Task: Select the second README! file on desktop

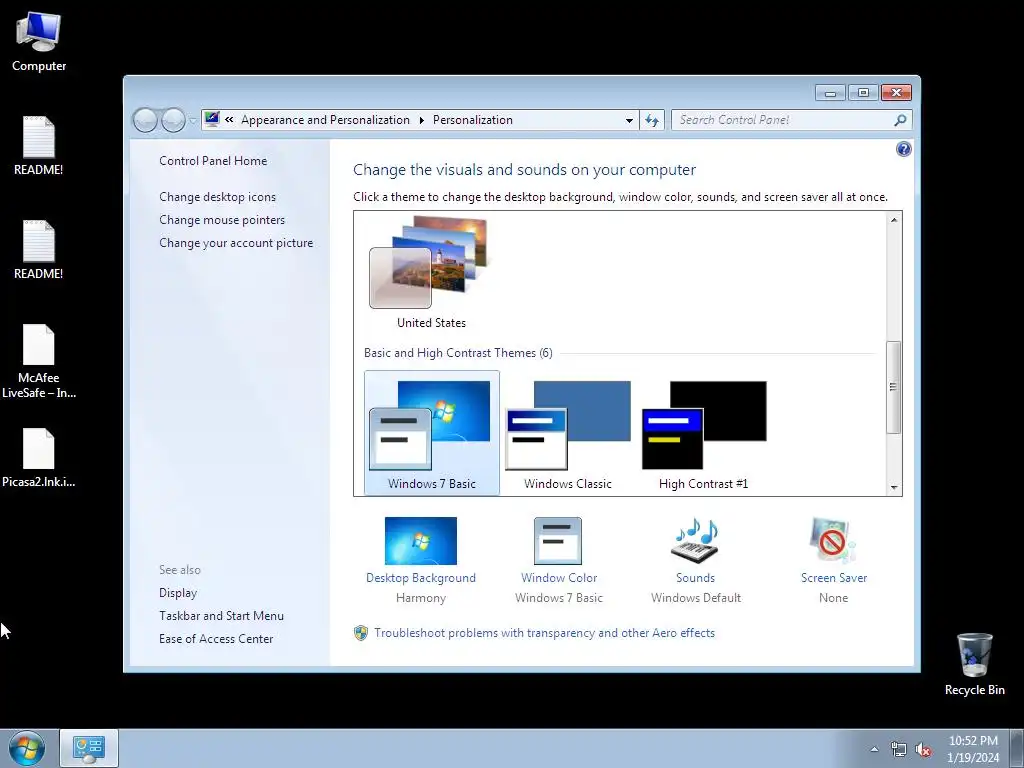Action: tap(39, 251)
